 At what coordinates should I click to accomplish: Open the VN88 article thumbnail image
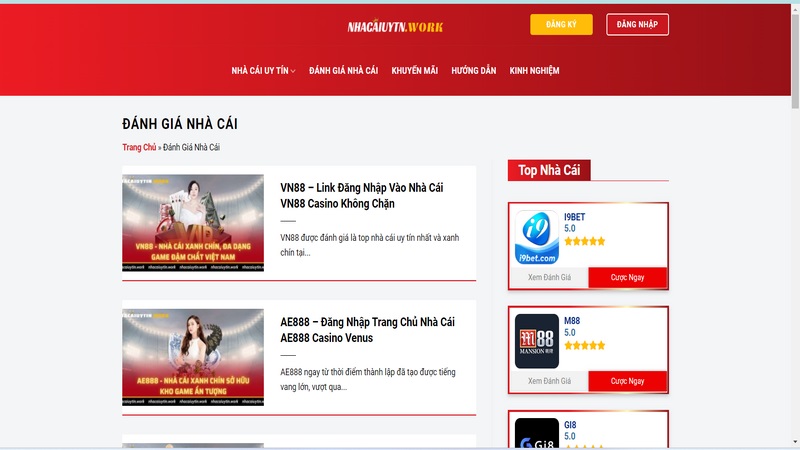coord(193,223)
